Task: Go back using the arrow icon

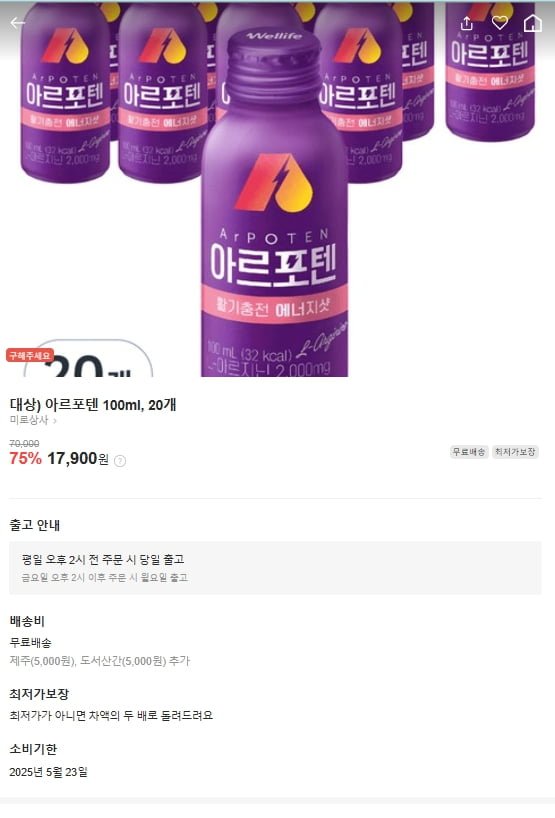Action: coord(18,23)
